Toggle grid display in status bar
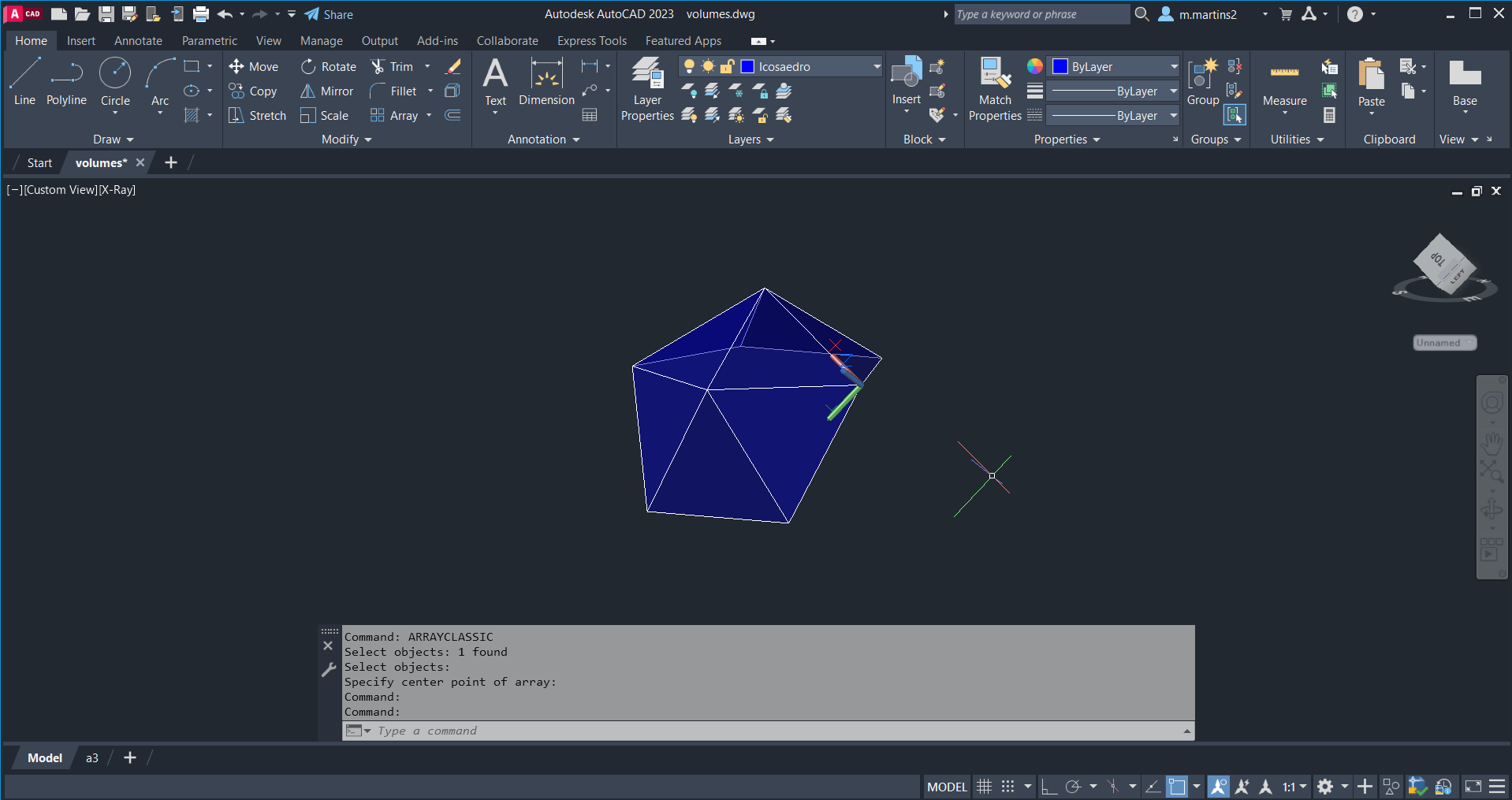 tap(984, 787)
